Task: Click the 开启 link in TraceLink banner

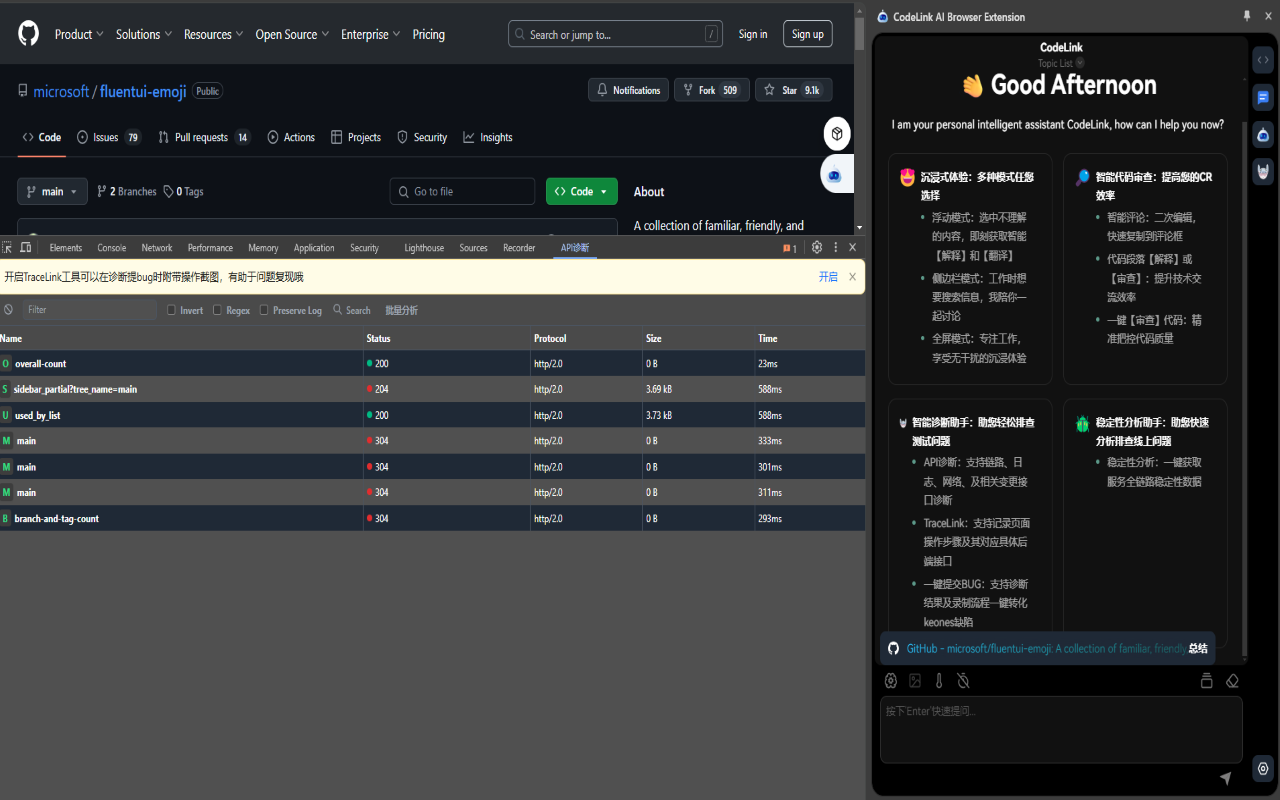Action: point(828,277)
